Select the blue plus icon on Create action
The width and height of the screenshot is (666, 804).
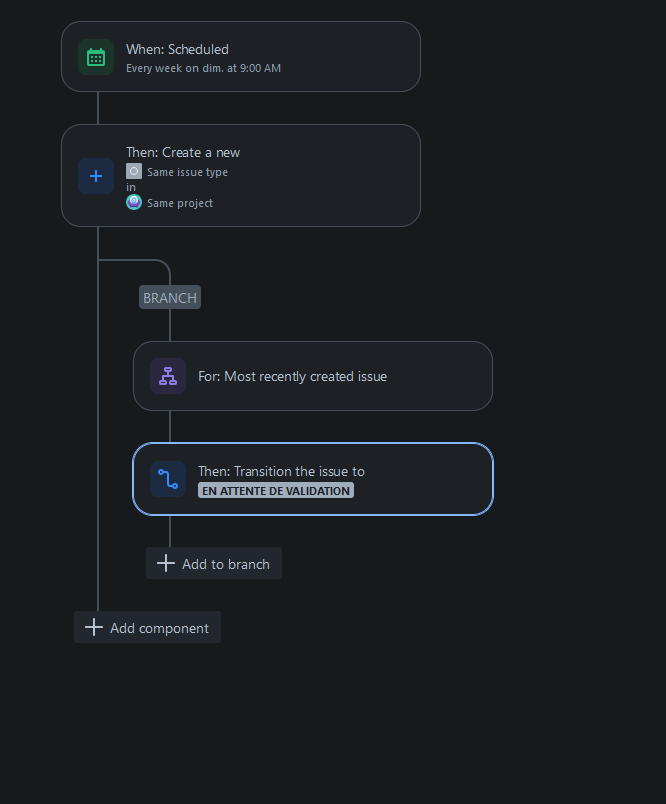(95, 175)
